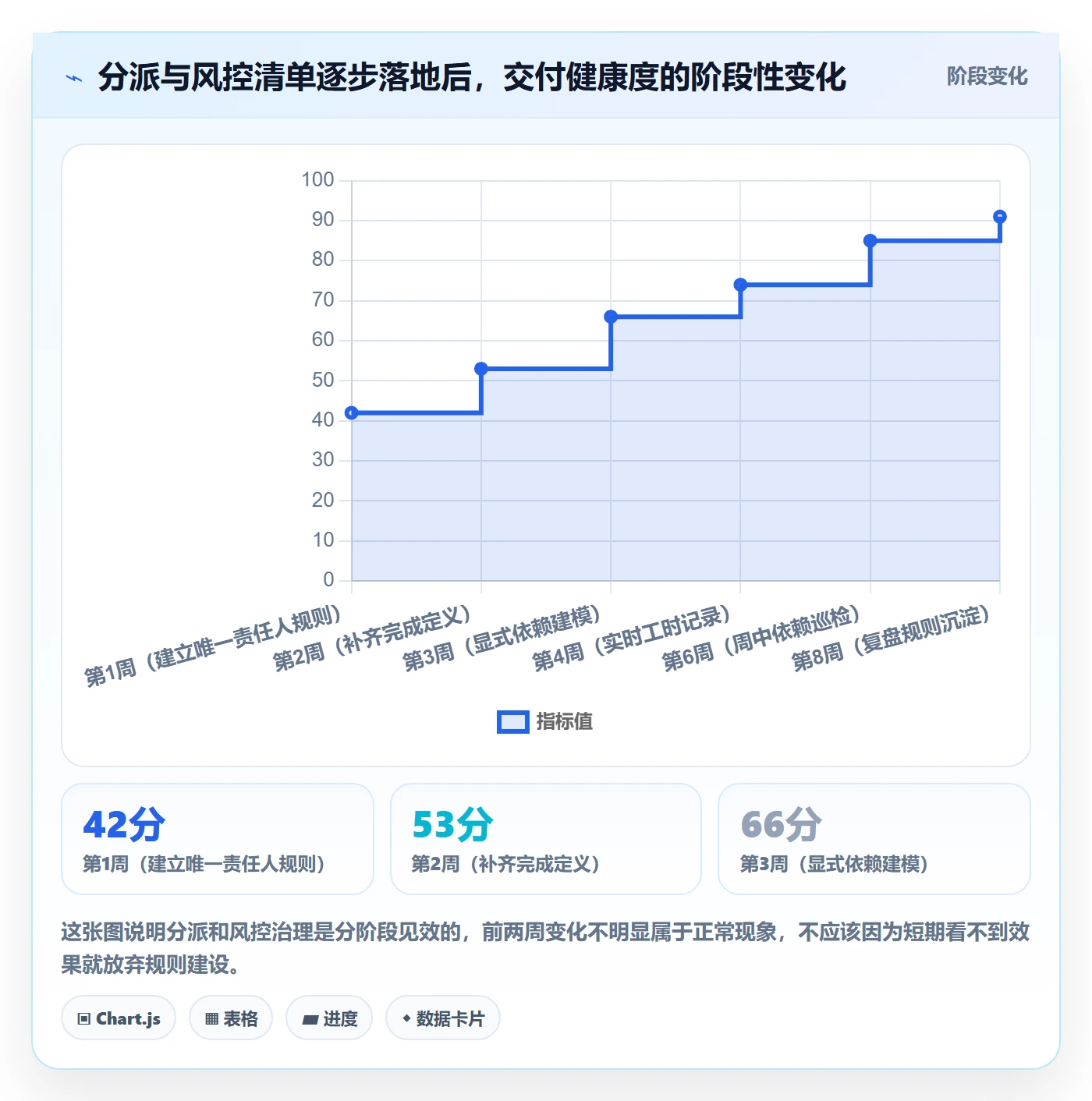Select the 数据卡片 tag chip
Image resolution: width=1092 pixels, height=1101 pixels.
click(x=443, y=1018)
